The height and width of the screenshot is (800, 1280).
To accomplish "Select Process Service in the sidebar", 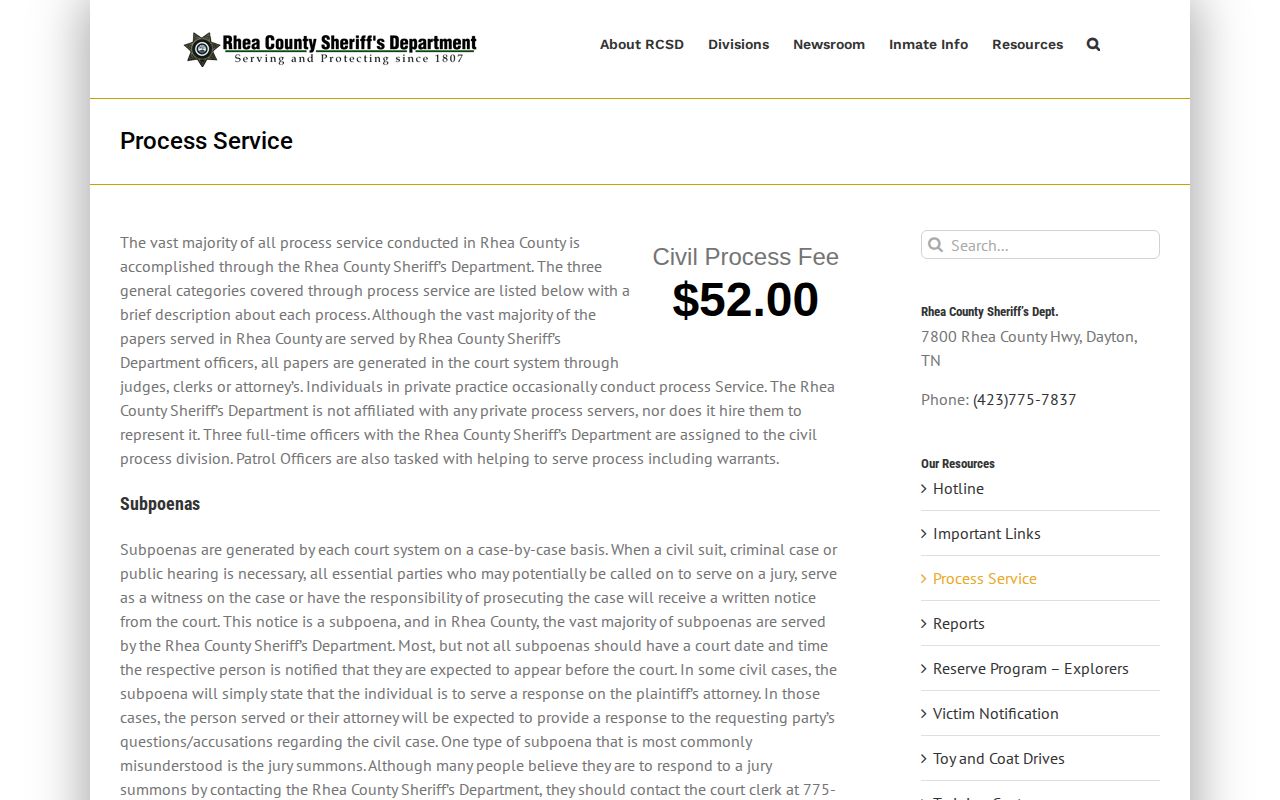I will click(985, 578).
